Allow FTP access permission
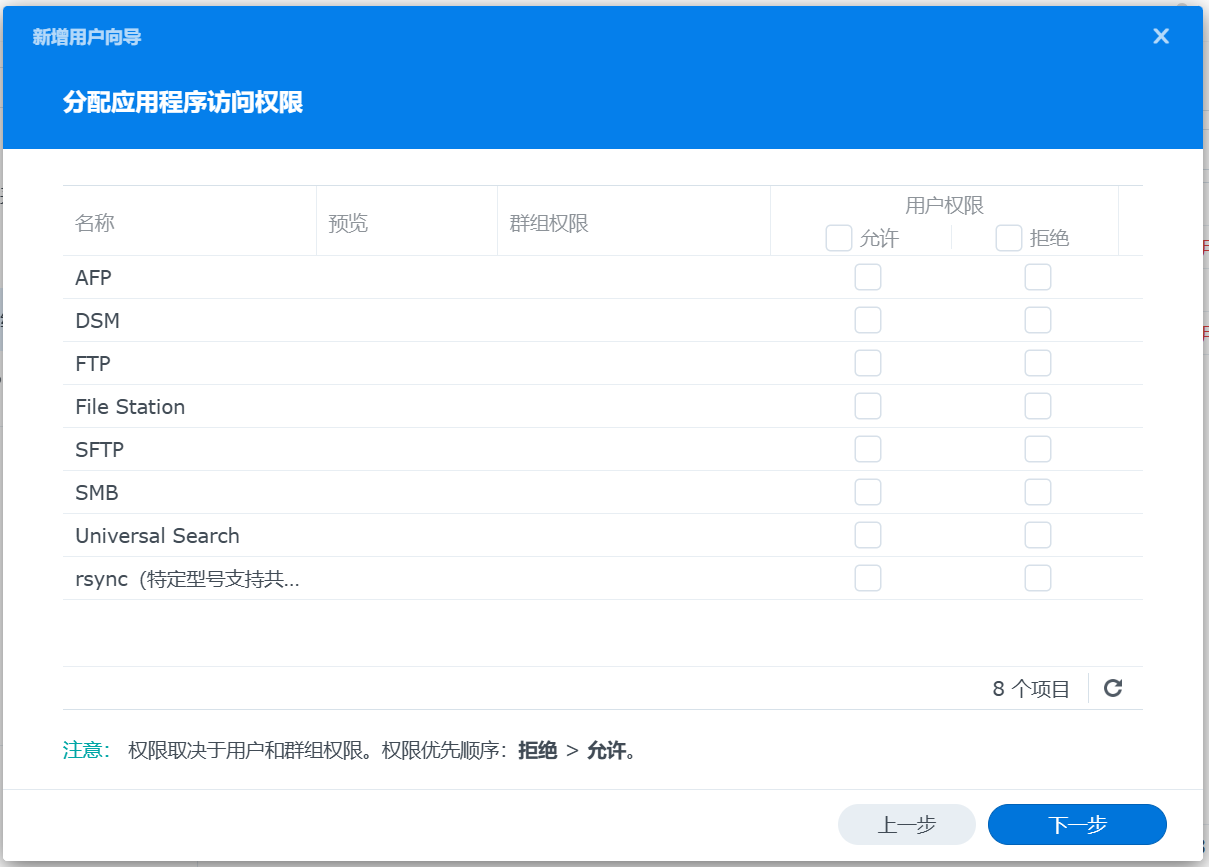Viewport: 1209px width, 867px height. point(868,363)
